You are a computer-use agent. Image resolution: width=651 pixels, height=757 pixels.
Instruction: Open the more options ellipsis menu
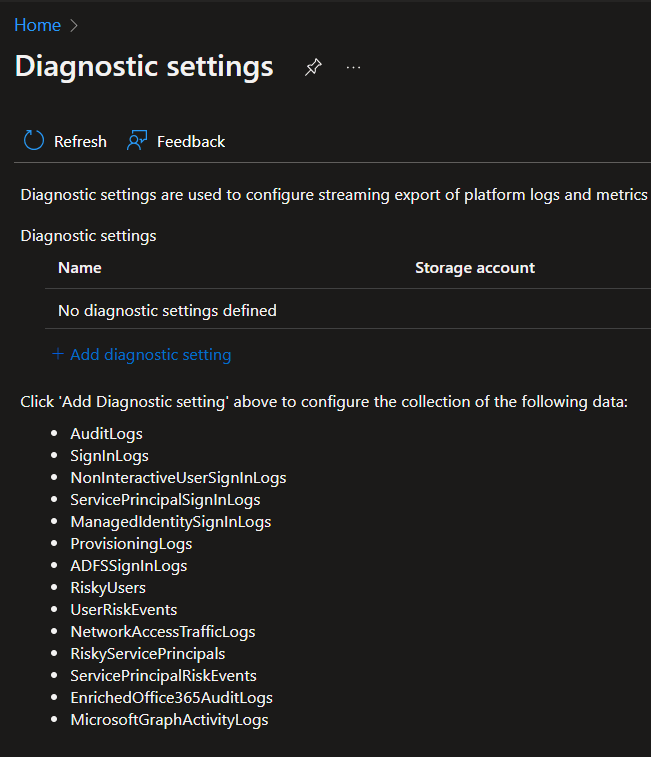[x=353, y=67]
